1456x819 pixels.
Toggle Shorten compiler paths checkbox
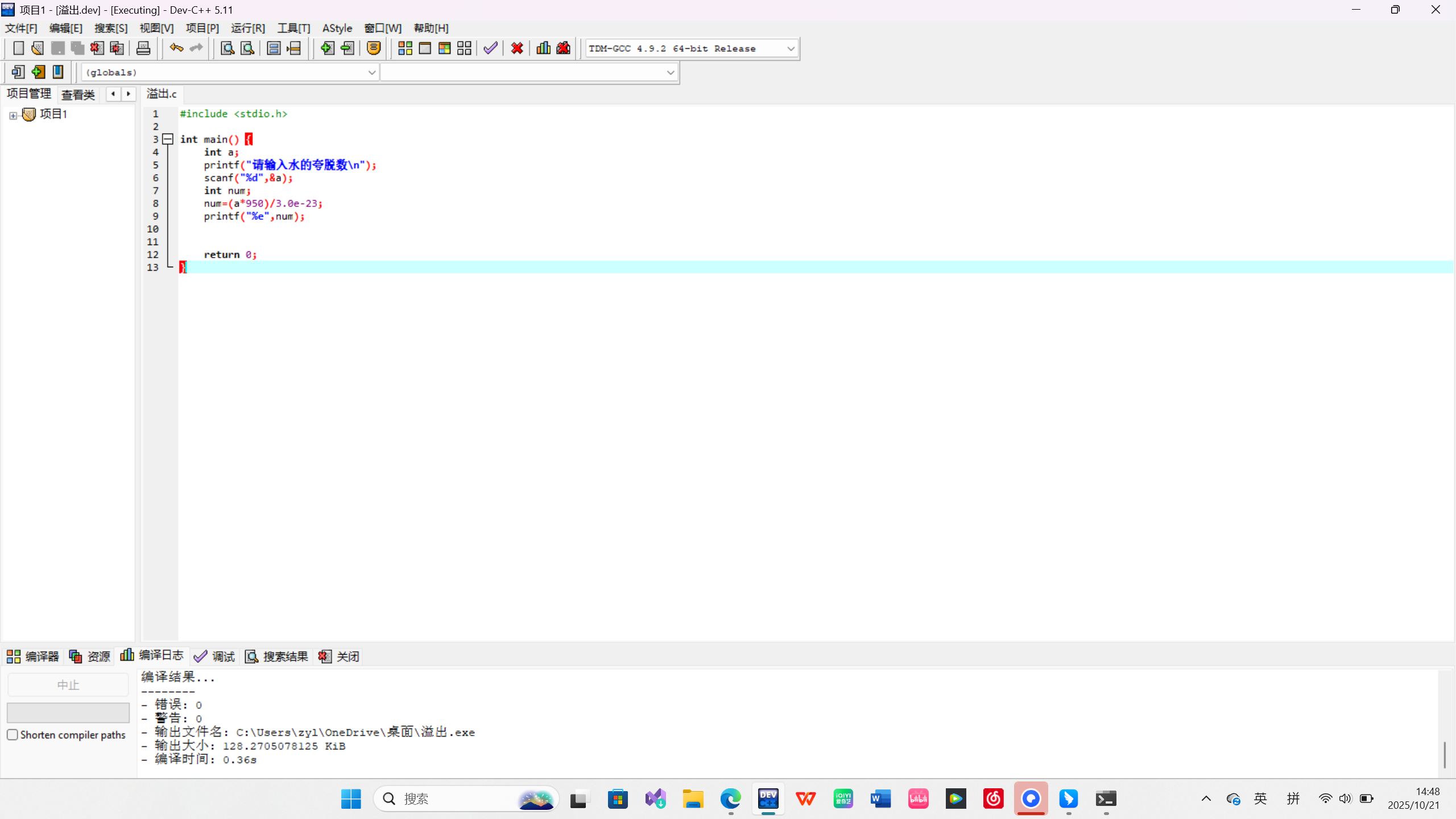point(13,735)
